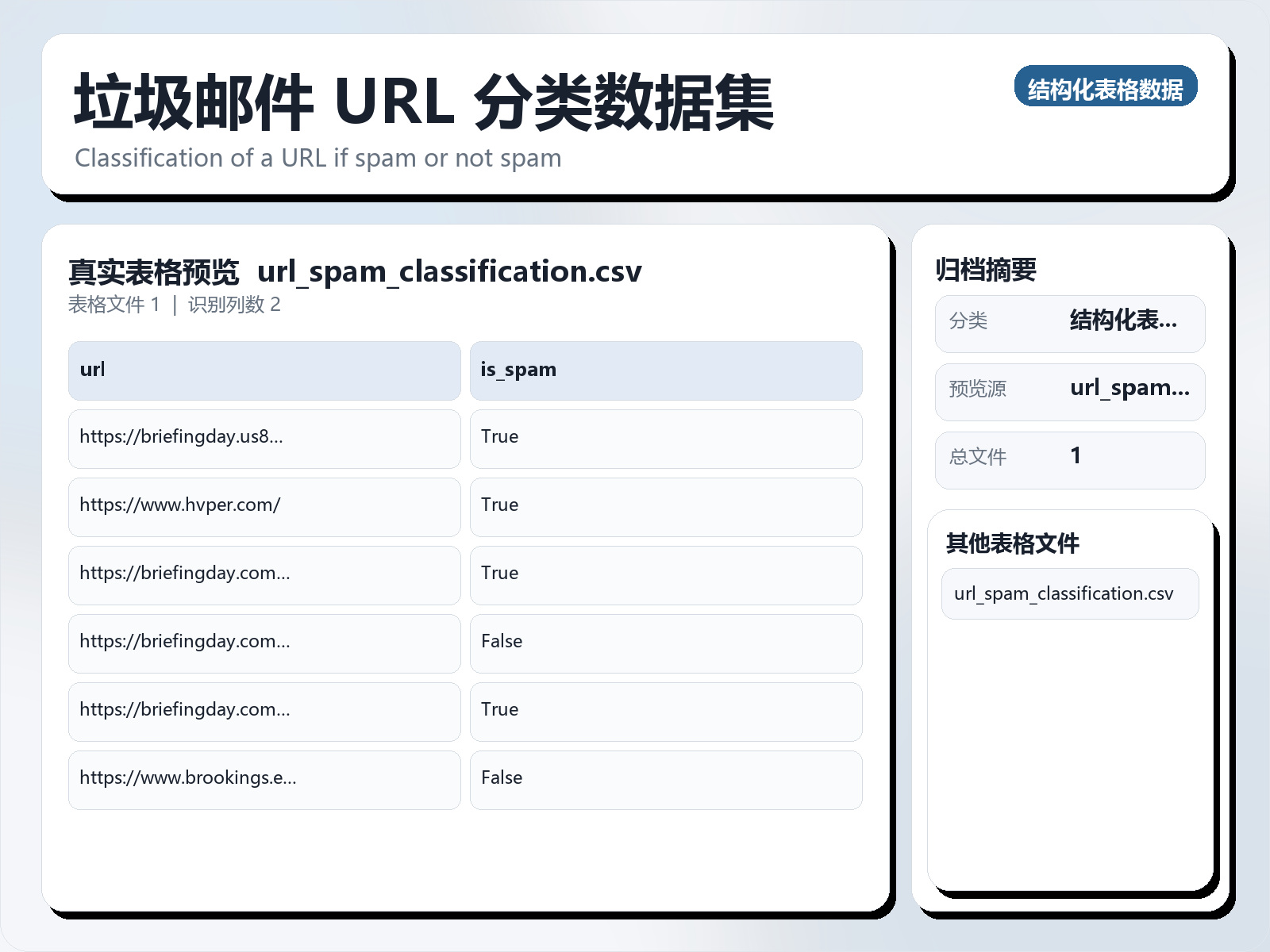Click the https://www.hvper.com/ URL cell
Screen dimensions: 1270x952
[x=264, y=506]
